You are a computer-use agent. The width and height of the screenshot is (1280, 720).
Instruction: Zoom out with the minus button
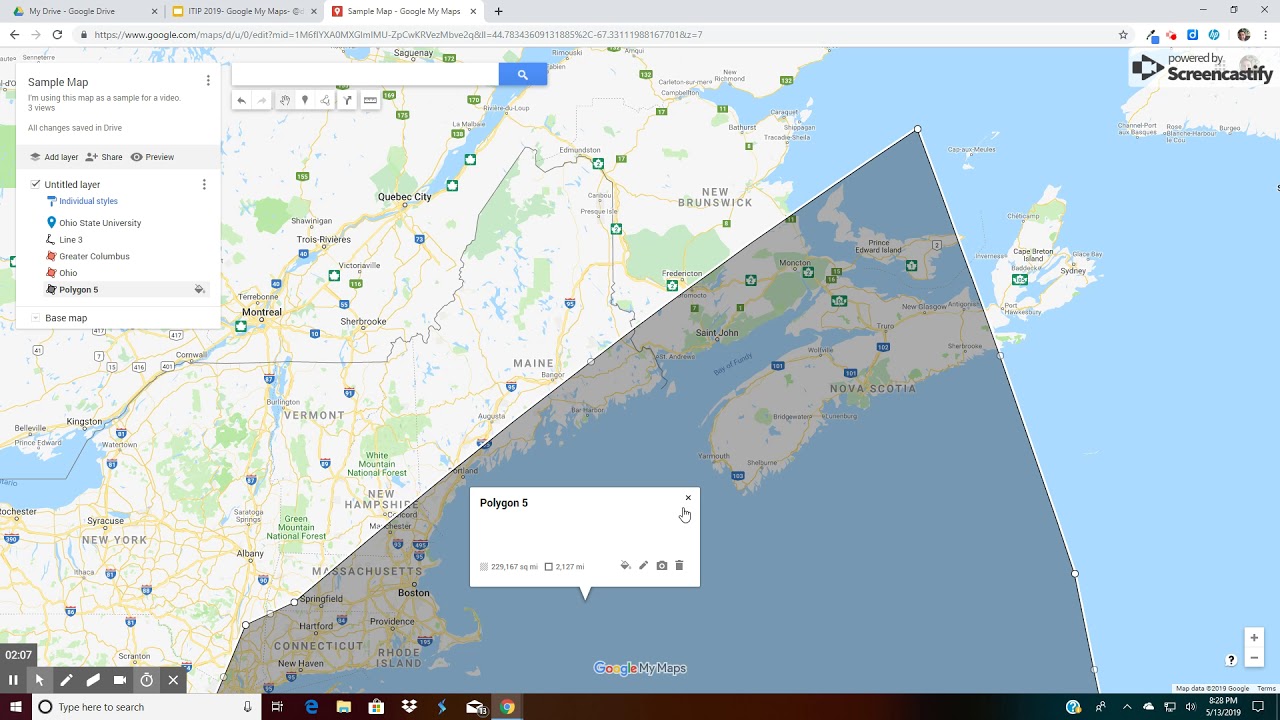pyautogui.click(x=1254, y=658)
